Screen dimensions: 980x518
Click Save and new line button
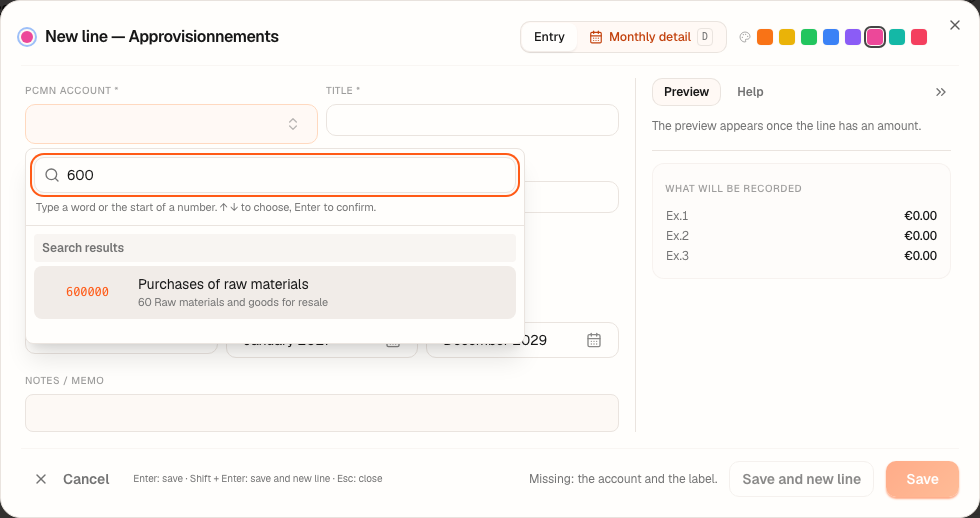click(801, 479)
